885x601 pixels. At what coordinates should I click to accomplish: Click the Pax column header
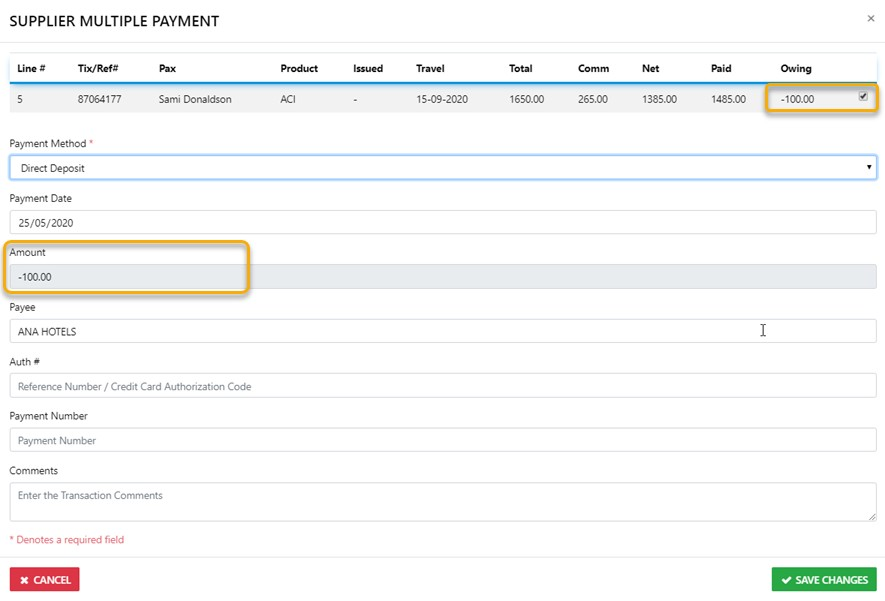point(167,69)
